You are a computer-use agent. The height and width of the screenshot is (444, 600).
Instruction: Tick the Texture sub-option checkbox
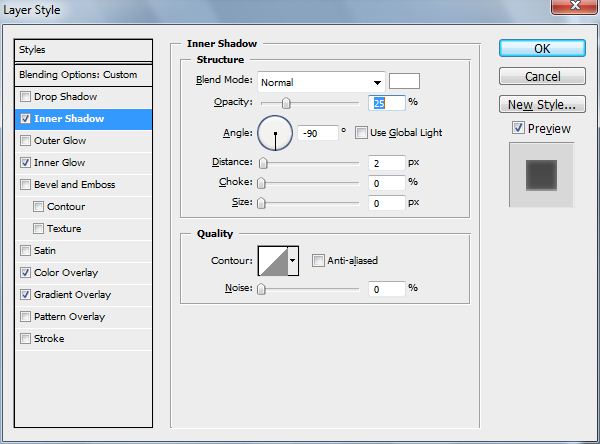(38, 229)
